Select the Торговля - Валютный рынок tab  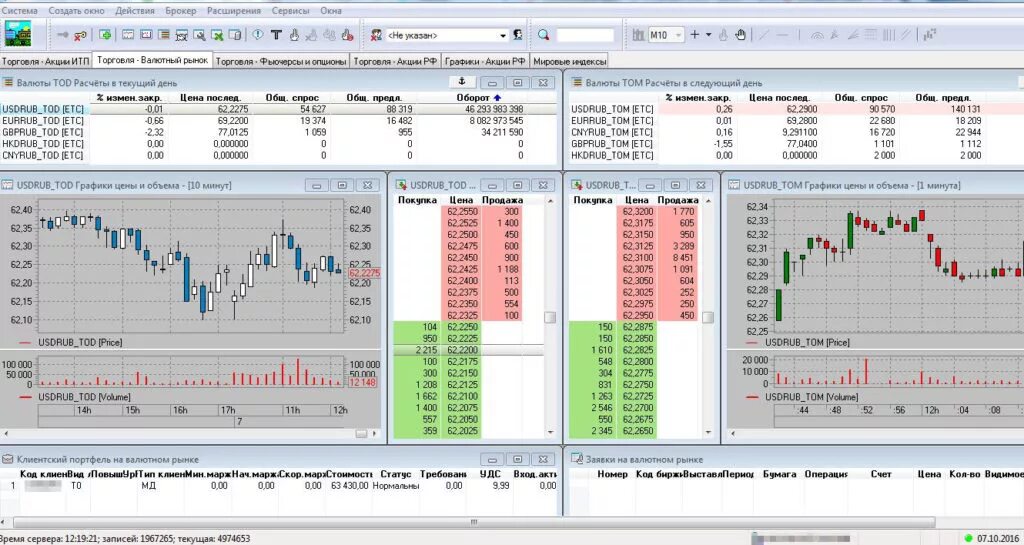click(152, 60)
